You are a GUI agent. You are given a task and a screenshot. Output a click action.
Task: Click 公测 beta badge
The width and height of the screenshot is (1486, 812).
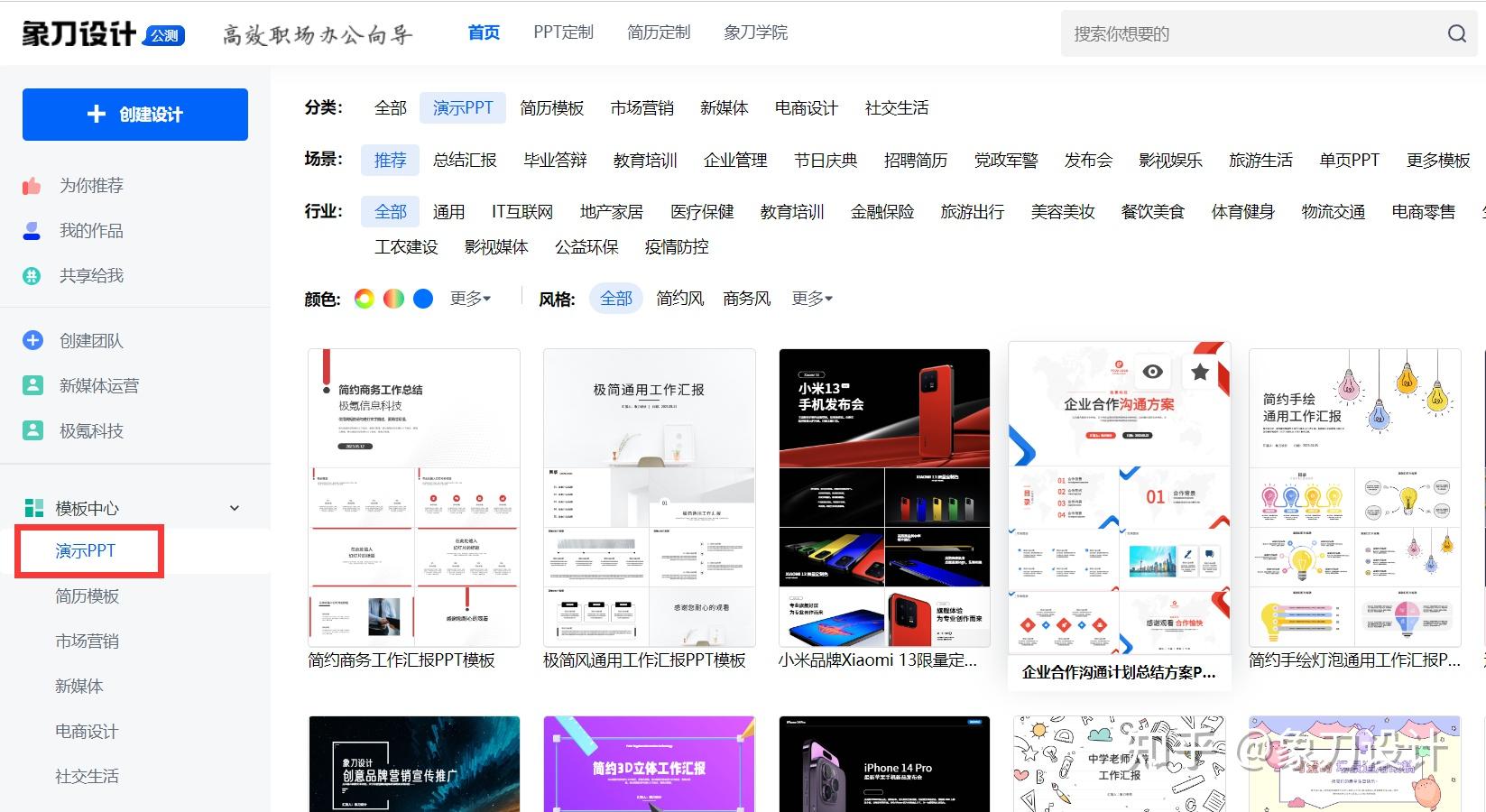[164, 35]
